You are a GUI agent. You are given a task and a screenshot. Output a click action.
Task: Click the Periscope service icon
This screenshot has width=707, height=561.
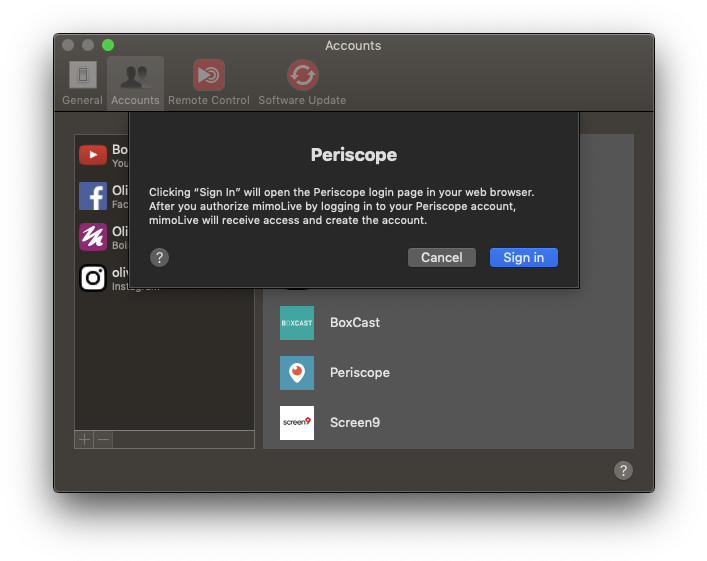click(x=297, y=373)
